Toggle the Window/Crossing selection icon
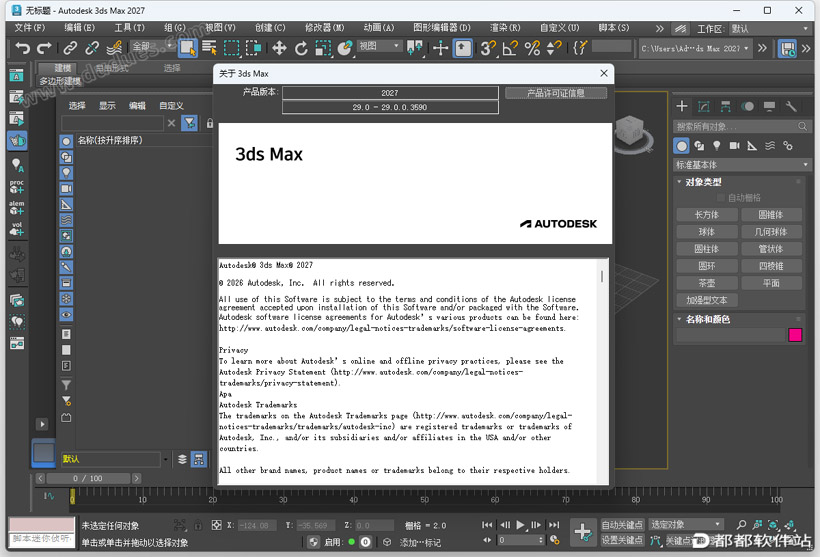 [x=254, y=48]
